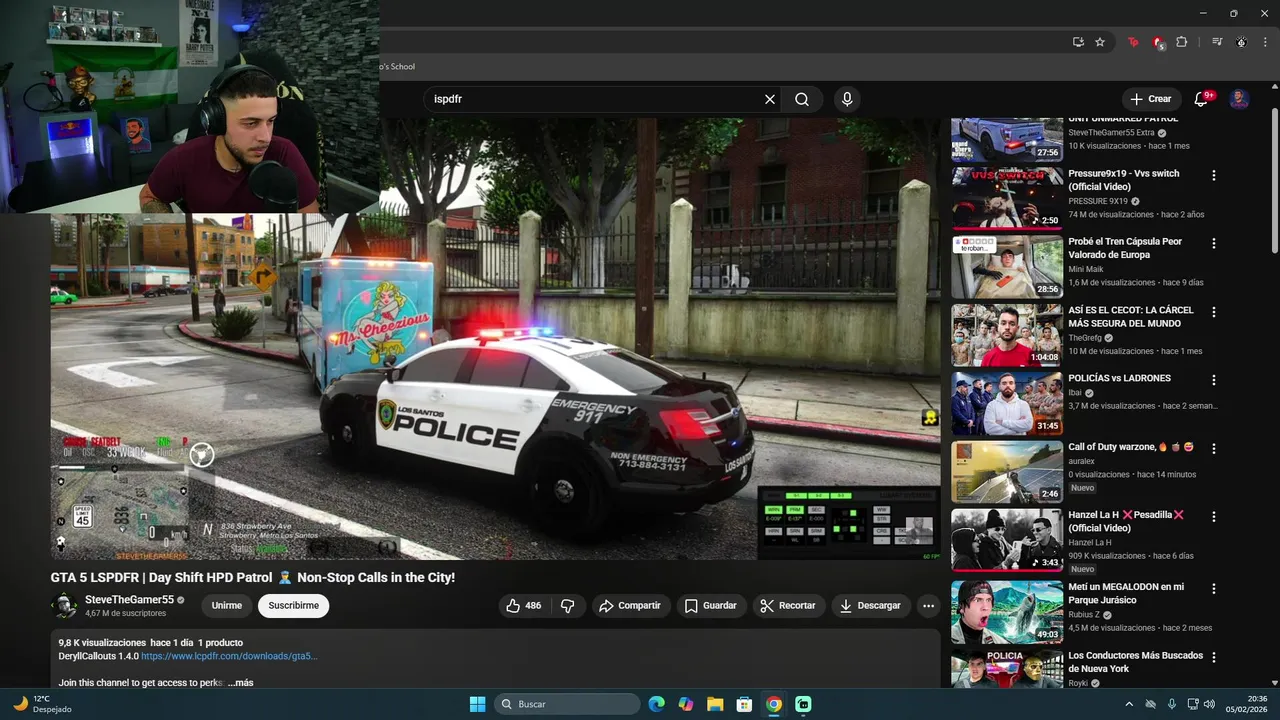Create a clip with Recortar
Screen dimensions: 1280x720
pyautogui.click(x=788, y=605)
